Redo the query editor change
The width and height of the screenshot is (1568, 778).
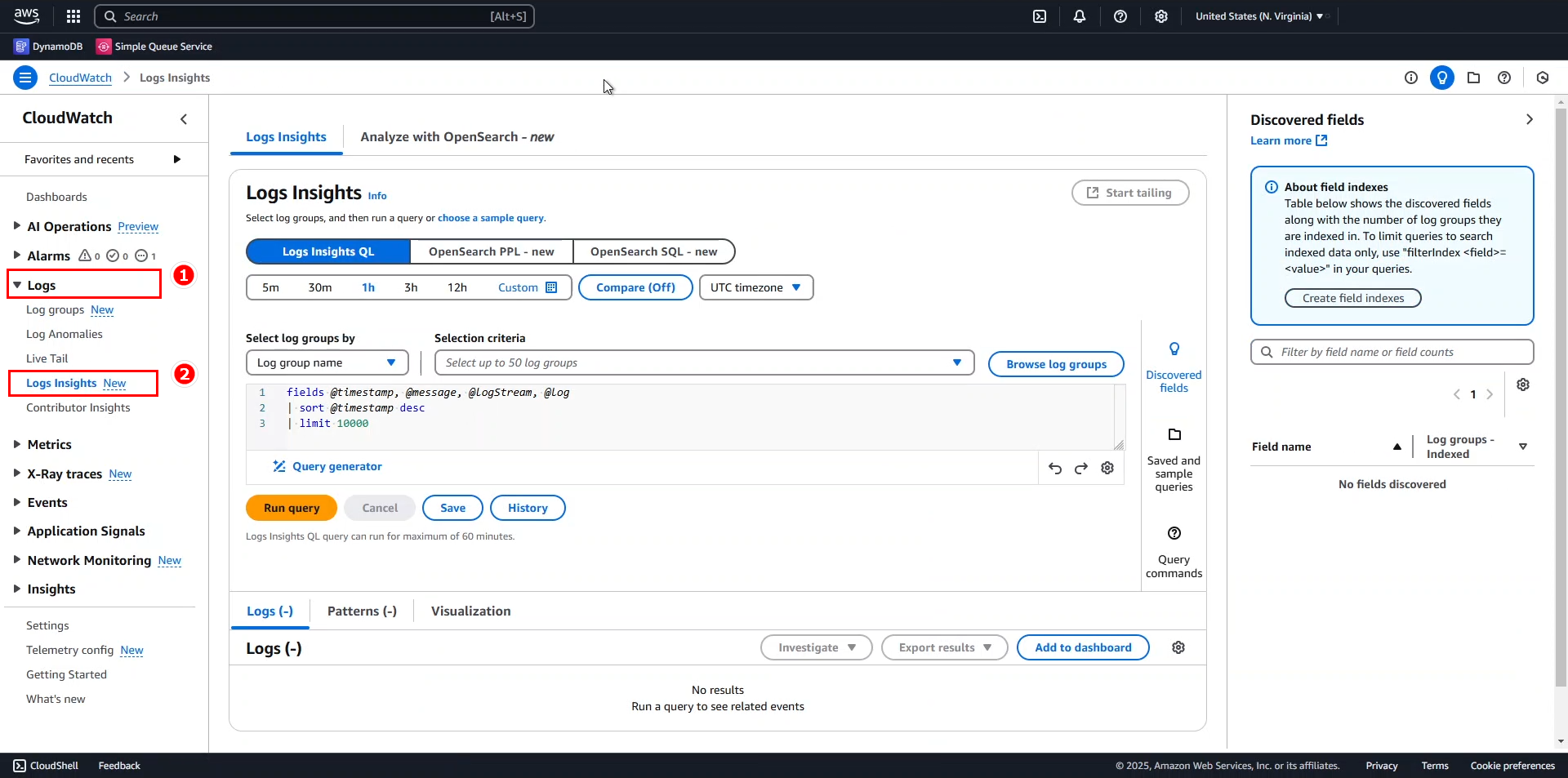click(1081, 468)
